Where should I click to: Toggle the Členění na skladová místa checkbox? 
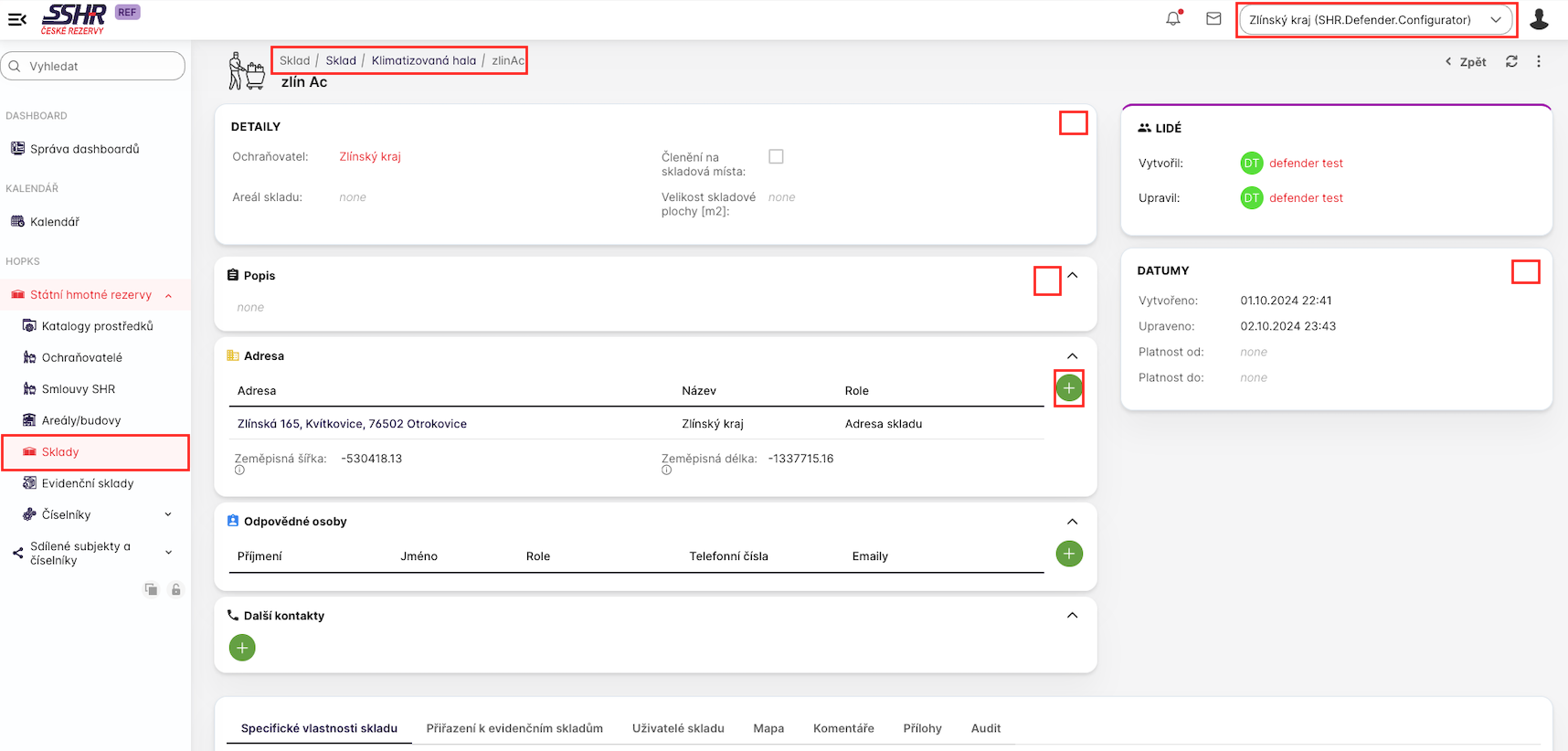[x=776, y=157]
